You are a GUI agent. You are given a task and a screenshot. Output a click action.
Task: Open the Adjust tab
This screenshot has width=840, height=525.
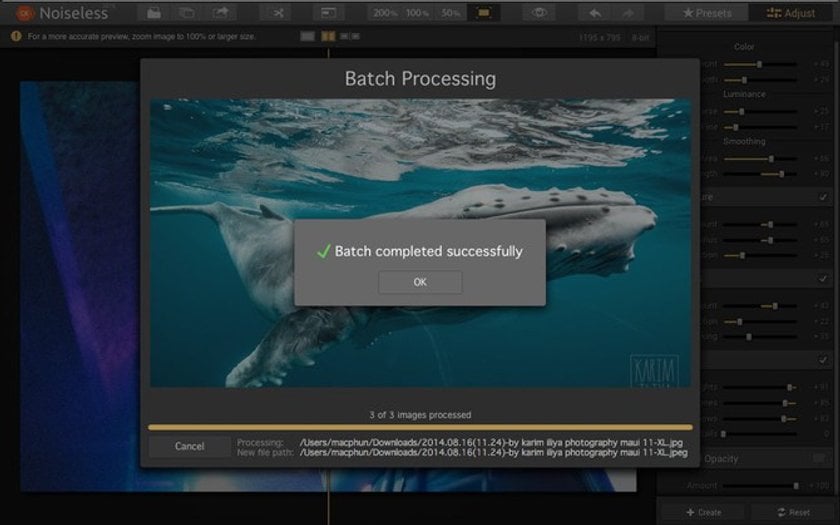pyautogui.click(x=791, y=13)
